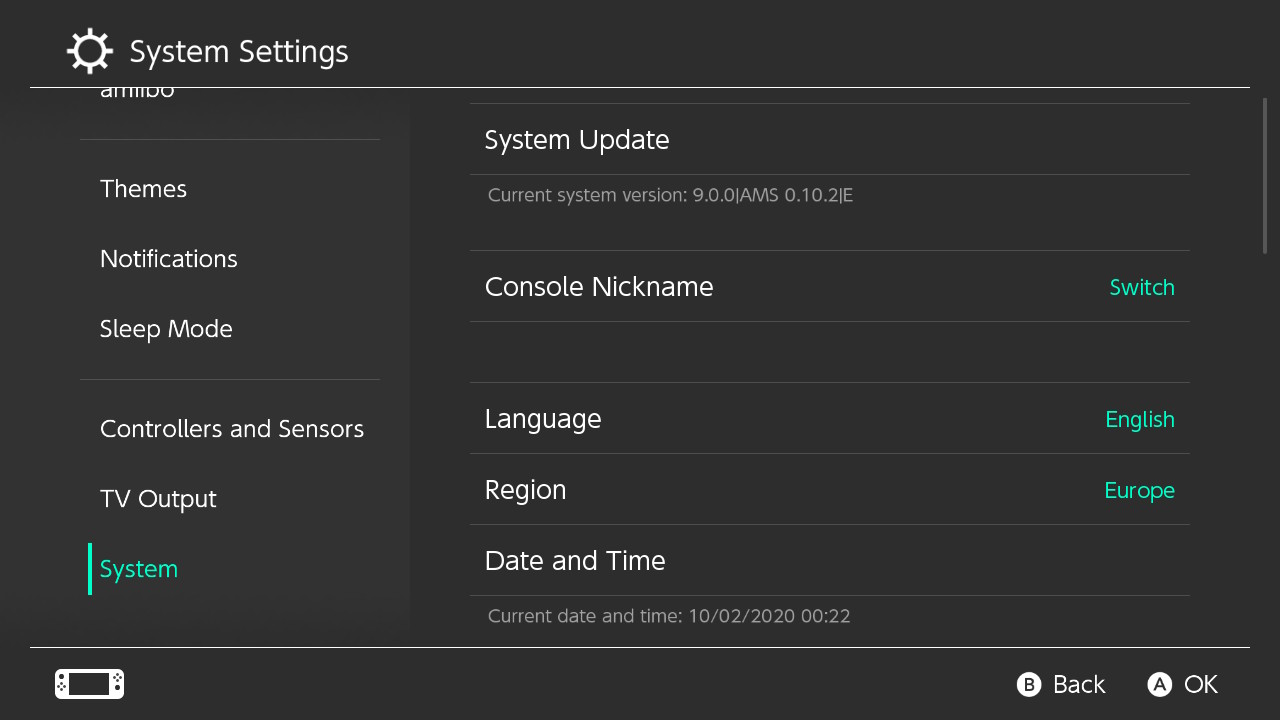This screenshot has height=720, width=1280.
Task: Click the English language value
Action: 1140,420
